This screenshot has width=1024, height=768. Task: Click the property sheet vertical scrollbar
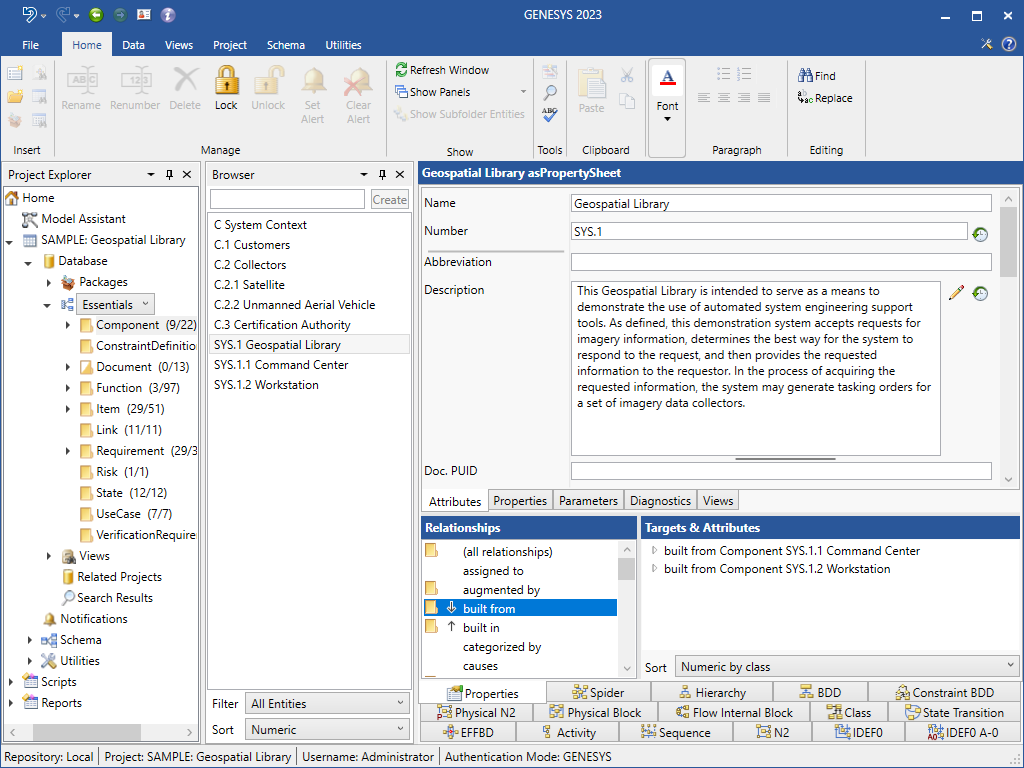1008,338
